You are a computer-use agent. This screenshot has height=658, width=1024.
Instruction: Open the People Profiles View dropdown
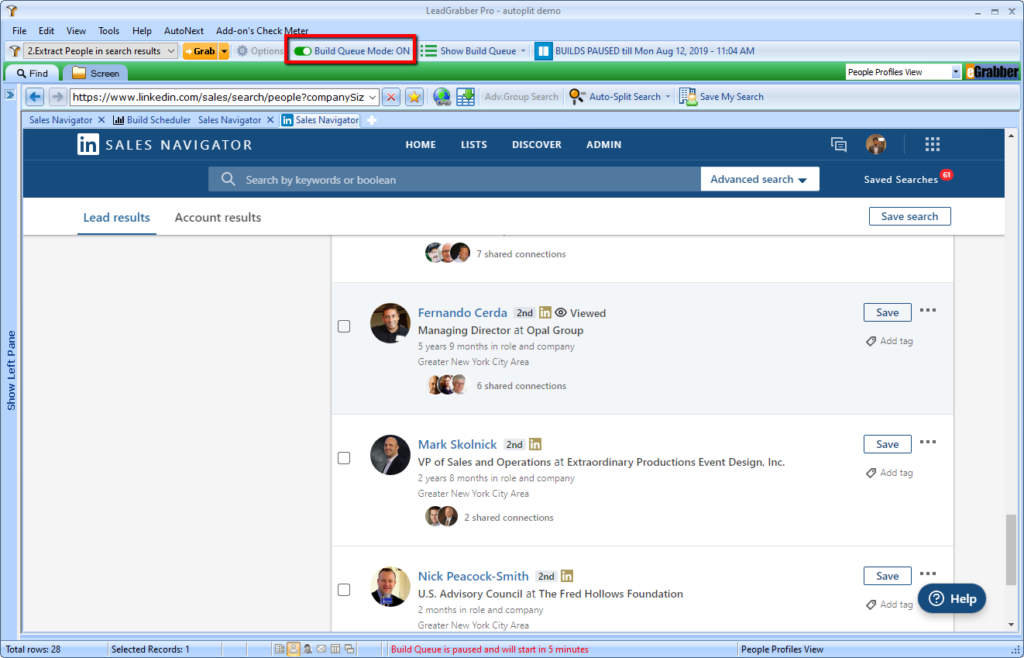tap(955, 72)
